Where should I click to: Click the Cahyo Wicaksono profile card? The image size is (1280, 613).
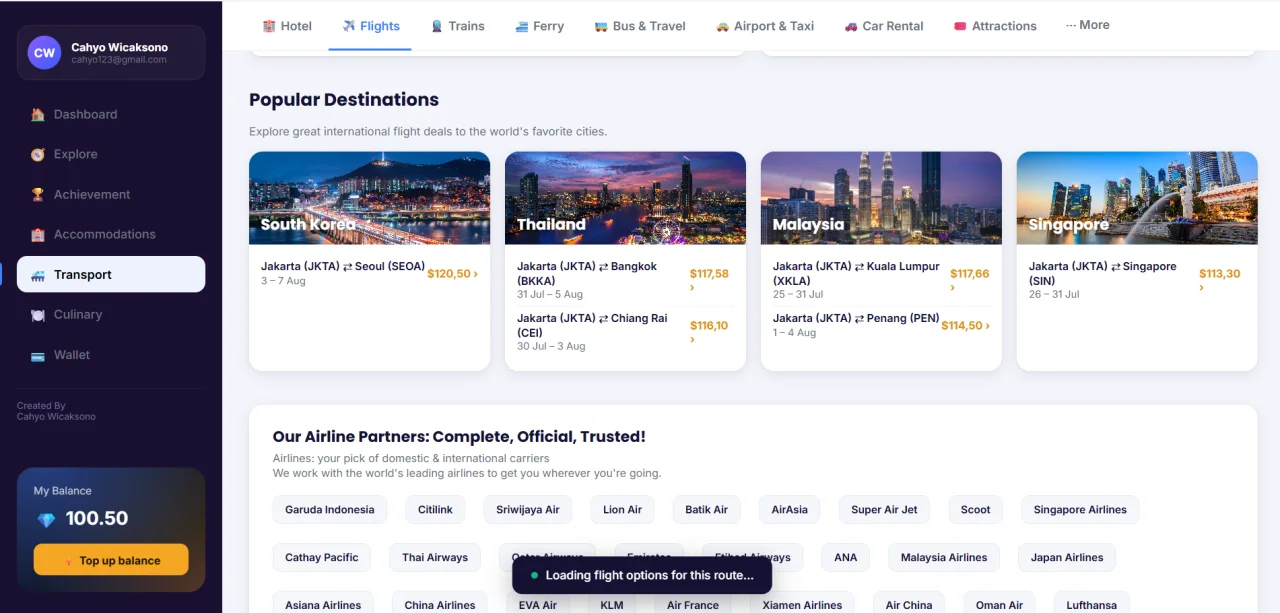coord(111,53)
